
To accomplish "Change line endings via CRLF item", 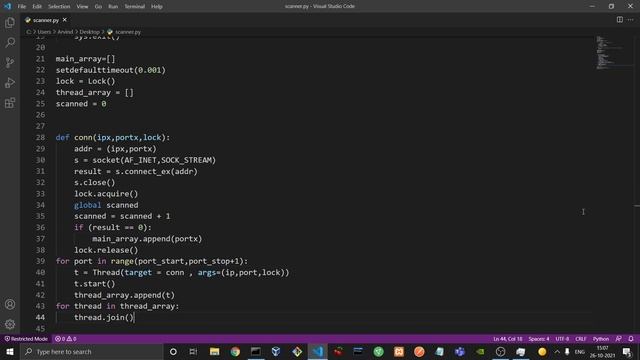I will click(580, 339).
